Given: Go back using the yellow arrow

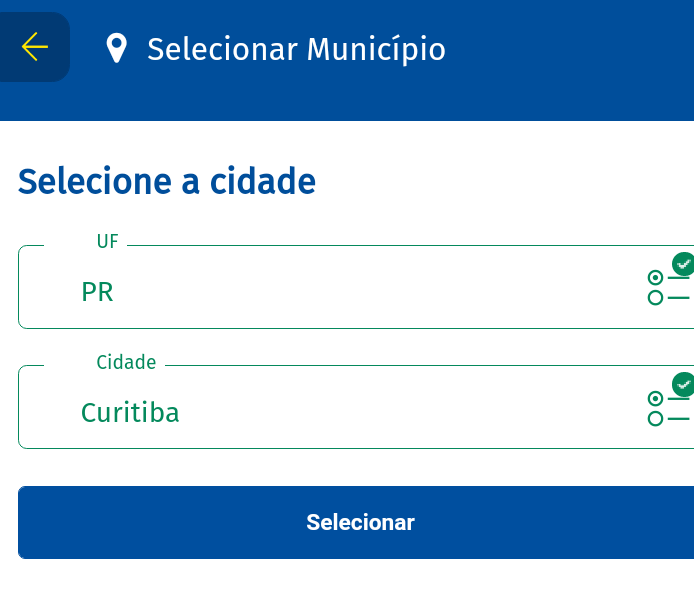Looking at the screenshot, I should click(35, 46).
